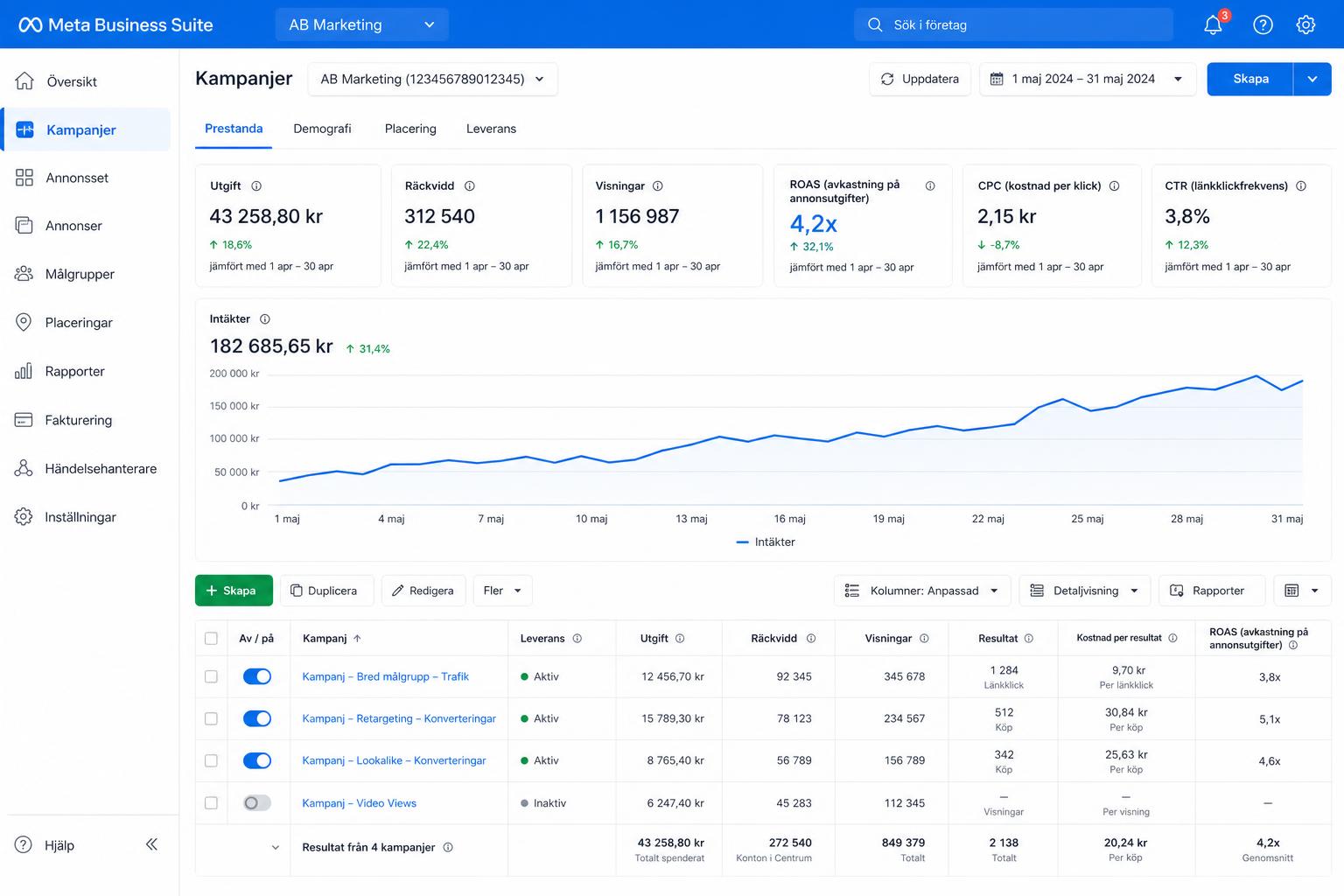Check the Video Views row checkbox
1344x896 pixels.
211,803
